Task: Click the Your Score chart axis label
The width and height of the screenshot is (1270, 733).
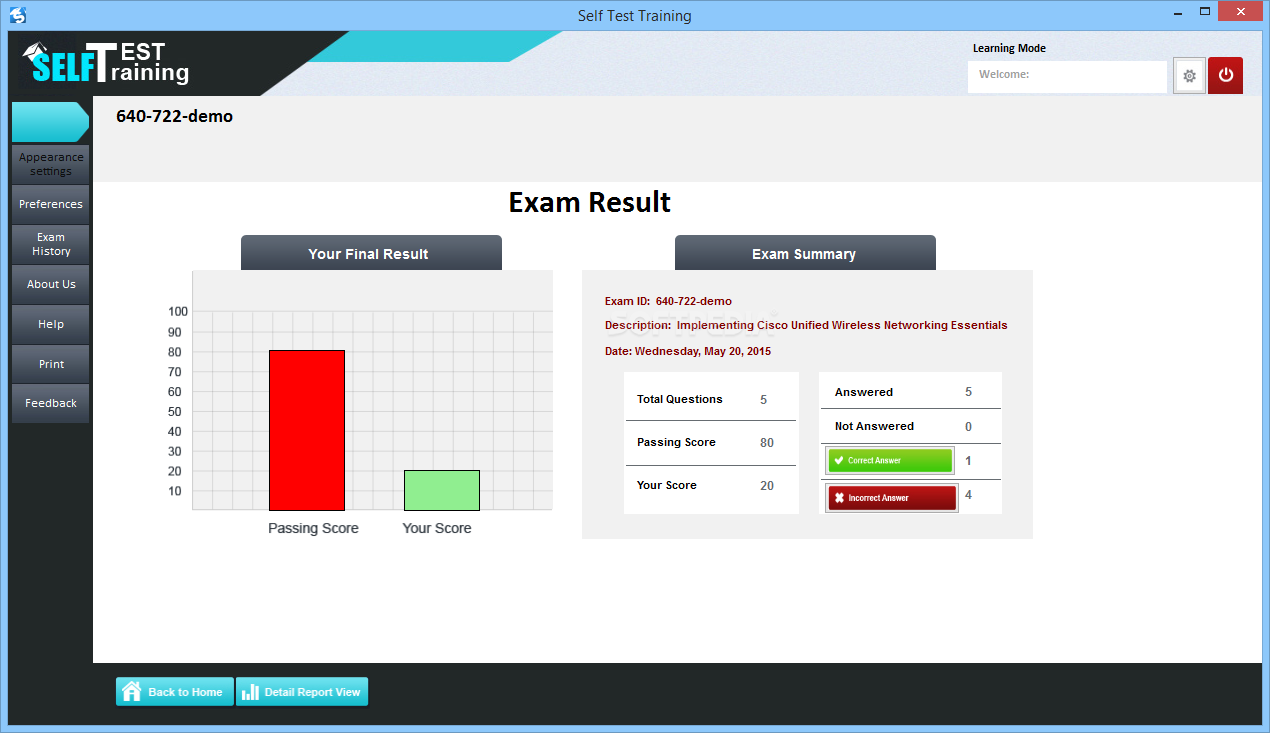Action: click(x=437, y=528)
